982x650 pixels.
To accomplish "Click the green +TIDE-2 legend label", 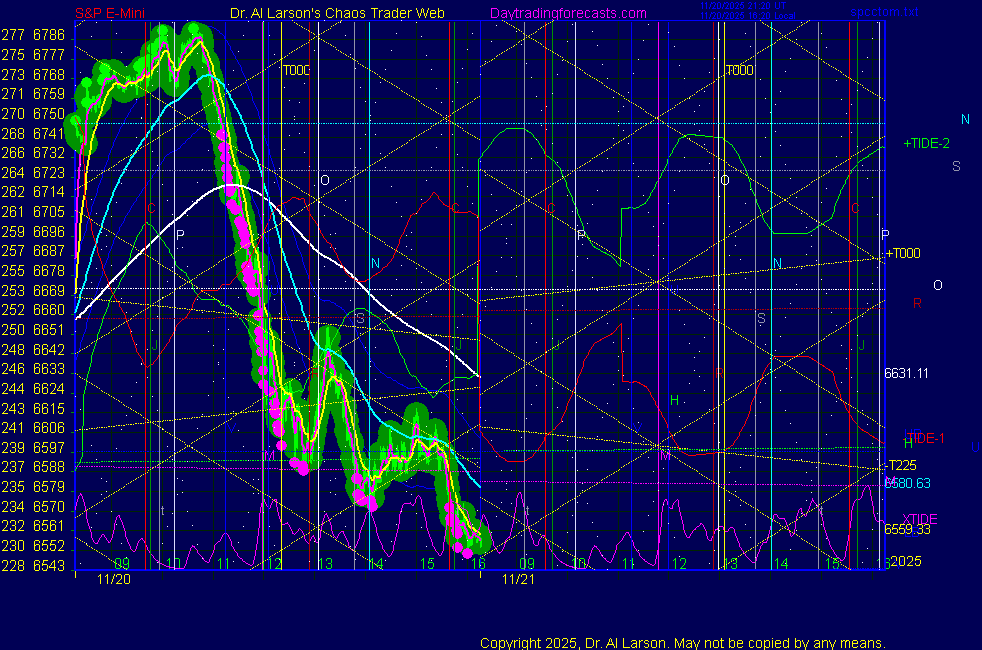I will point(926,144).
